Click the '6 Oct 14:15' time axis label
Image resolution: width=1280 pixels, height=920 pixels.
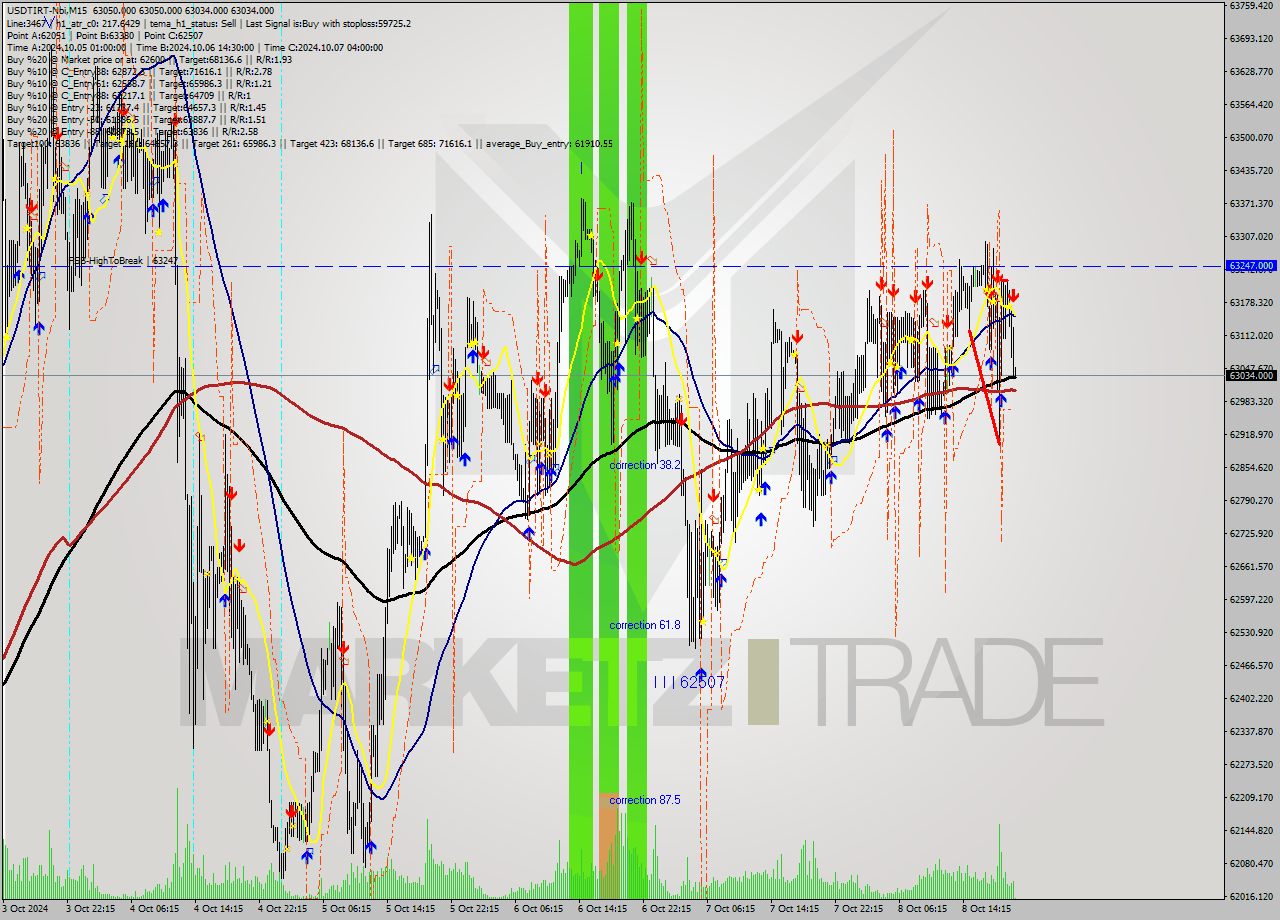click(x=603, y=909)
